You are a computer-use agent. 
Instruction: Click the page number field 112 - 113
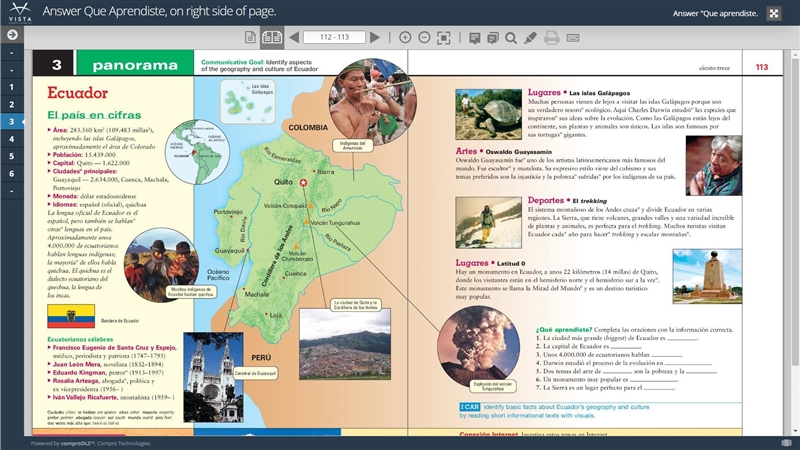coord(334,37)
